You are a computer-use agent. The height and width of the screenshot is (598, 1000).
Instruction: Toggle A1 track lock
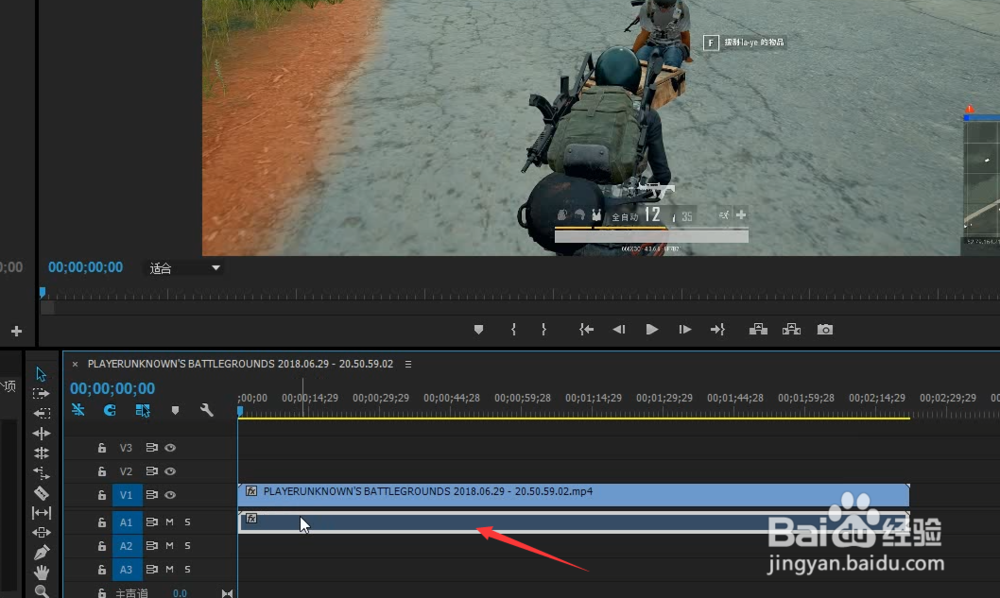point(101,522)
